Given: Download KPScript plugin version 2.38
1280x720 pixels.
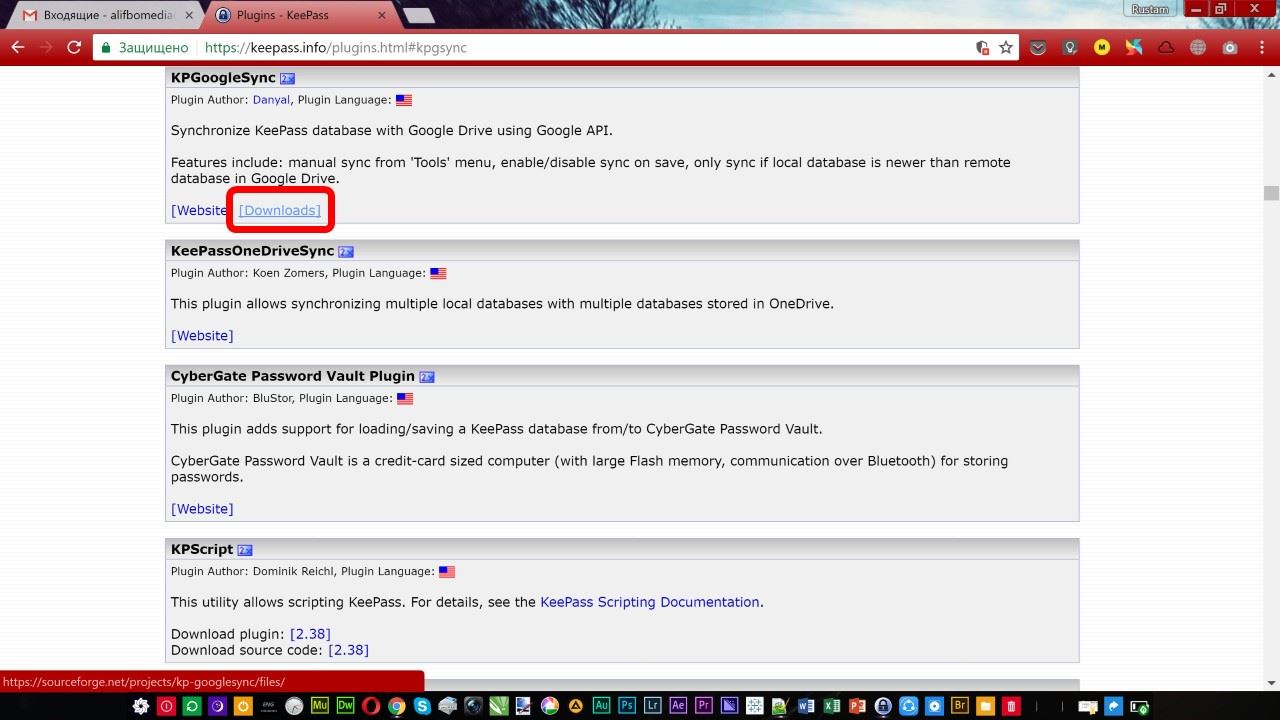Looking at the screenshot, I should [310, 634].
